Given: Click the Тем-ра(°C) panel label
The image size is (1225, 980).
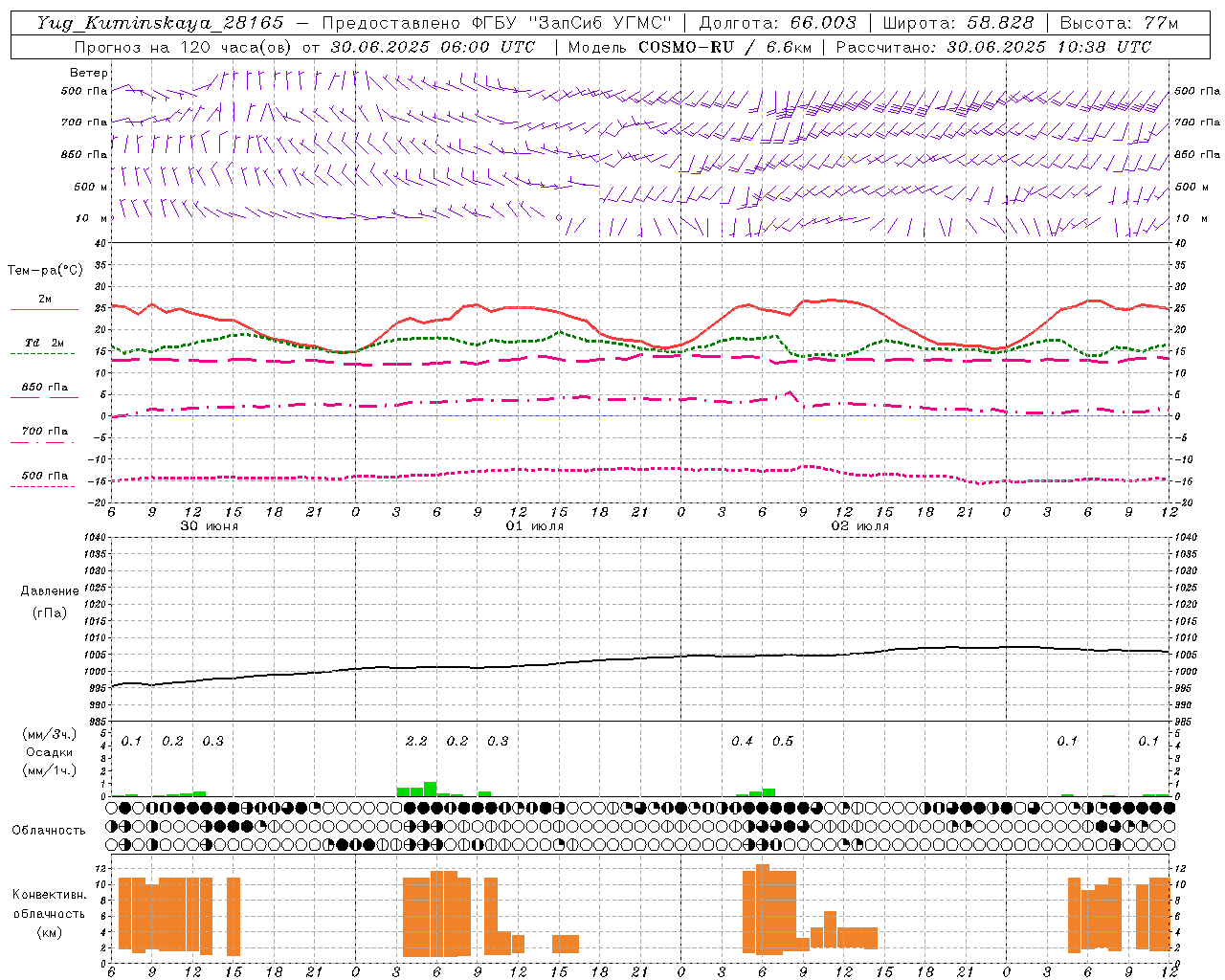Looking at the screenshot, I should tap(45, 271).
